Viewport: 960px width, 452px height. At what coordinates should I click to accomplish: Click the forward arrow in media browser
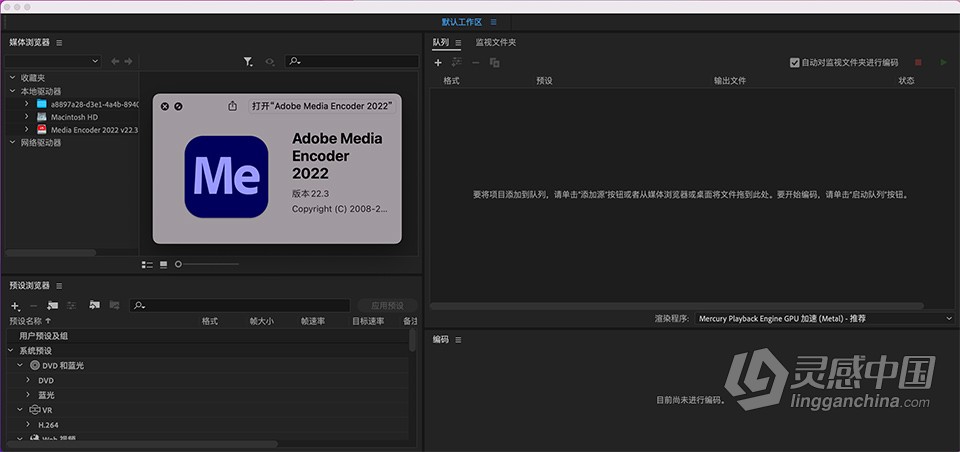pyautogui.click(x=129, y=61)
